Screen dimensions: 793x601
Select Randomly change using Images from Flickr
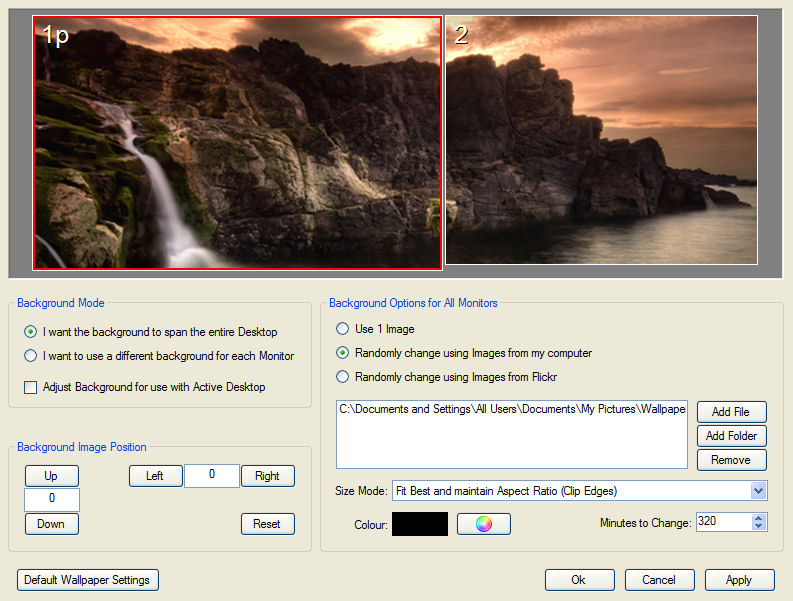tap(343, 377)
